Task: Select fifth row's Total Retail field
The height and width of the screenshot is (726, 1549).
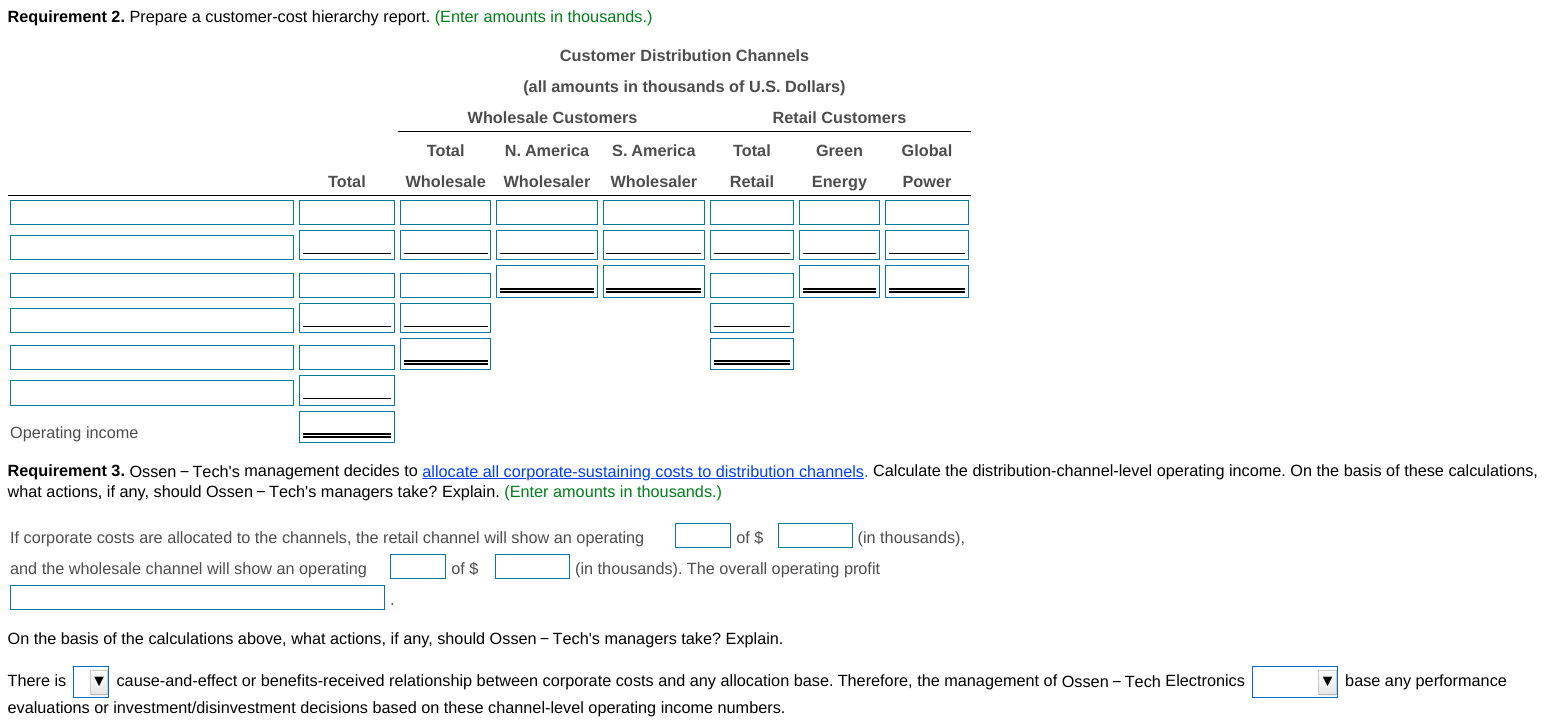Action: click(752, 354)
